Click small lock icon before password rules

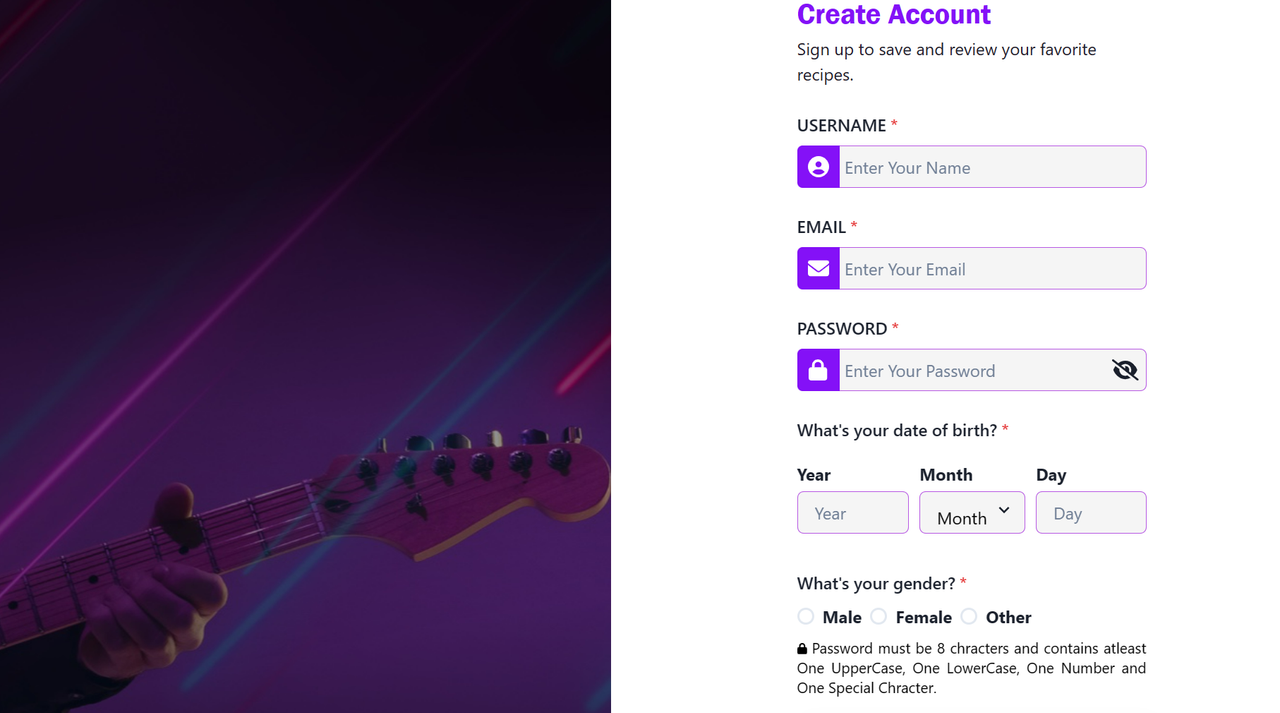802,649
